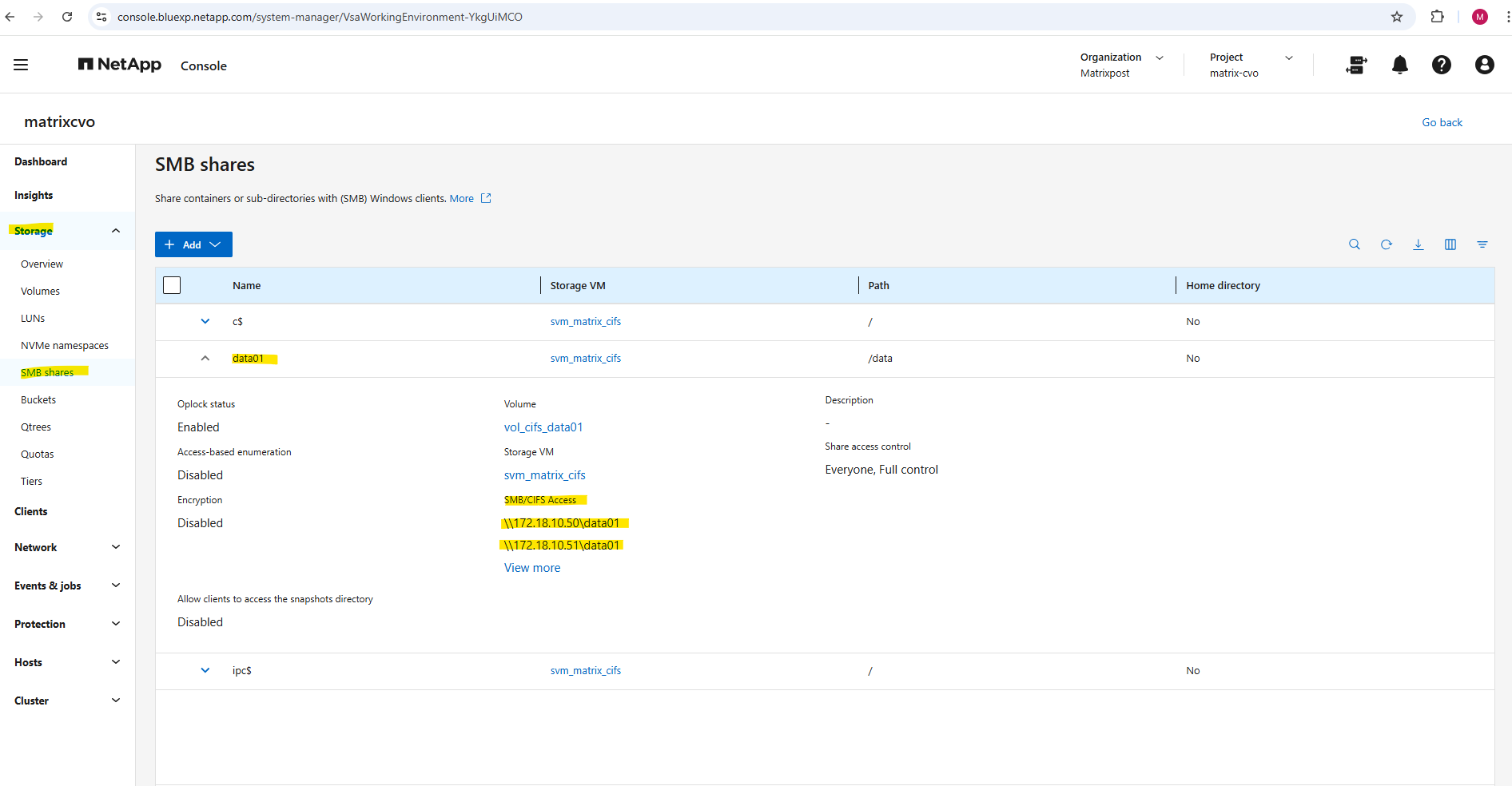
Task: Open the hamburger navigation menu
Action: pyautogui.click(x=21, y=65)
